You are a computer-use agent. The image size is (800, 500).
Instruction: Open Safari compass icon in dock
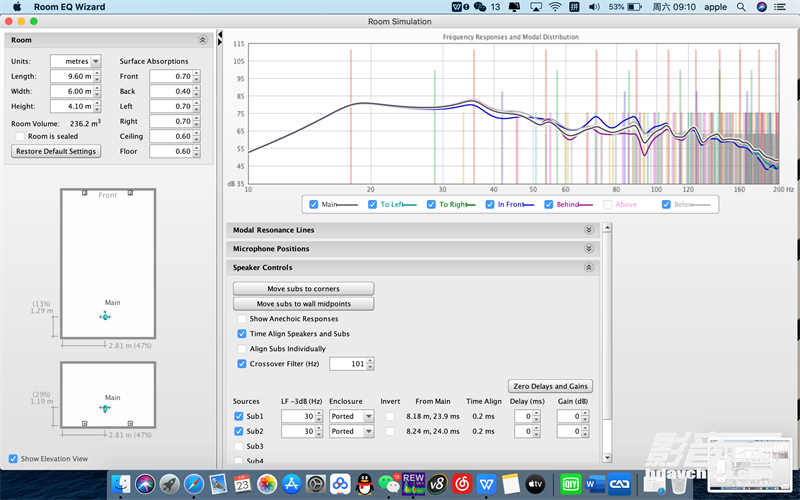194,484
